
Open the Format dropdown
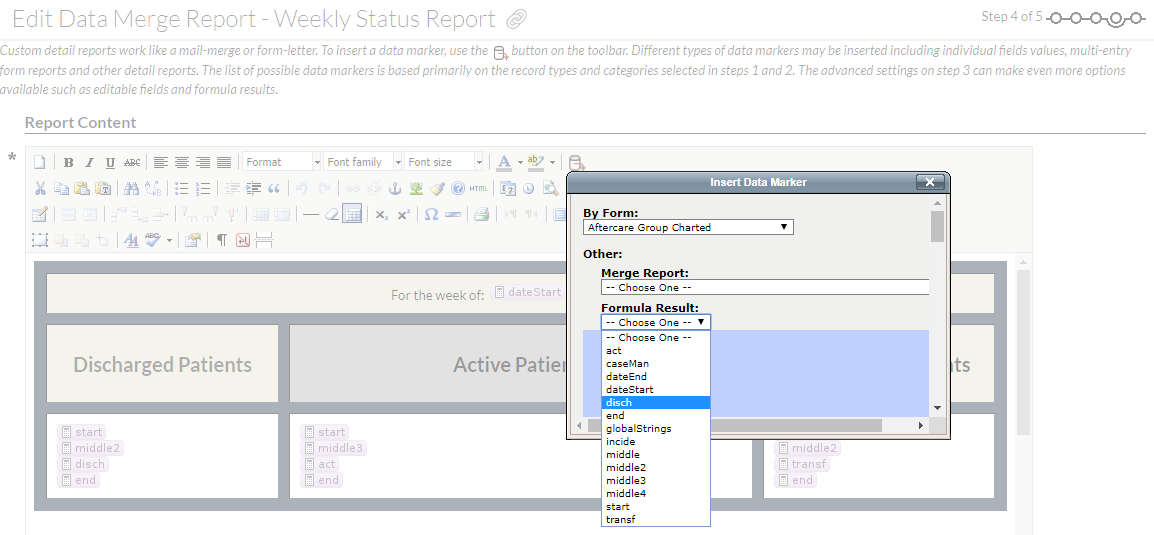(x=282, y=162)
